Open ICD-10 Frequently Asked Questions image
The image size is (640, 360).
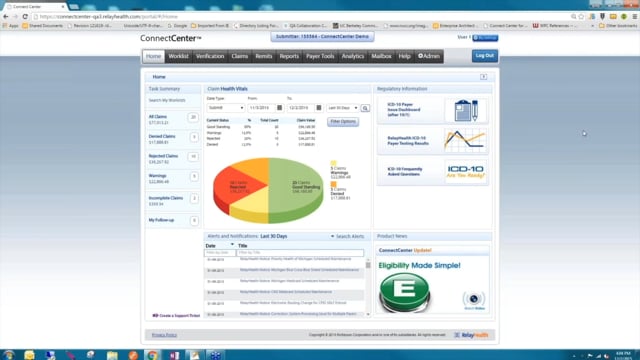tap(466, 171)
